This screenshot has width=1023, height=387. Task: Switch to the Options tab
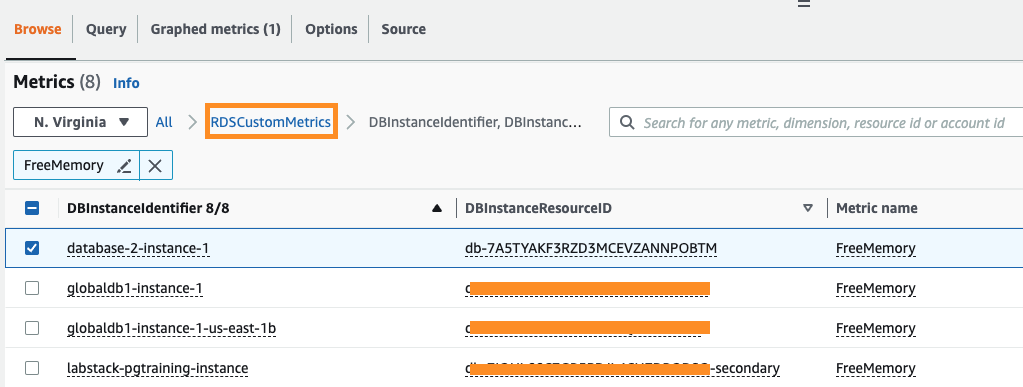point(331,29)
